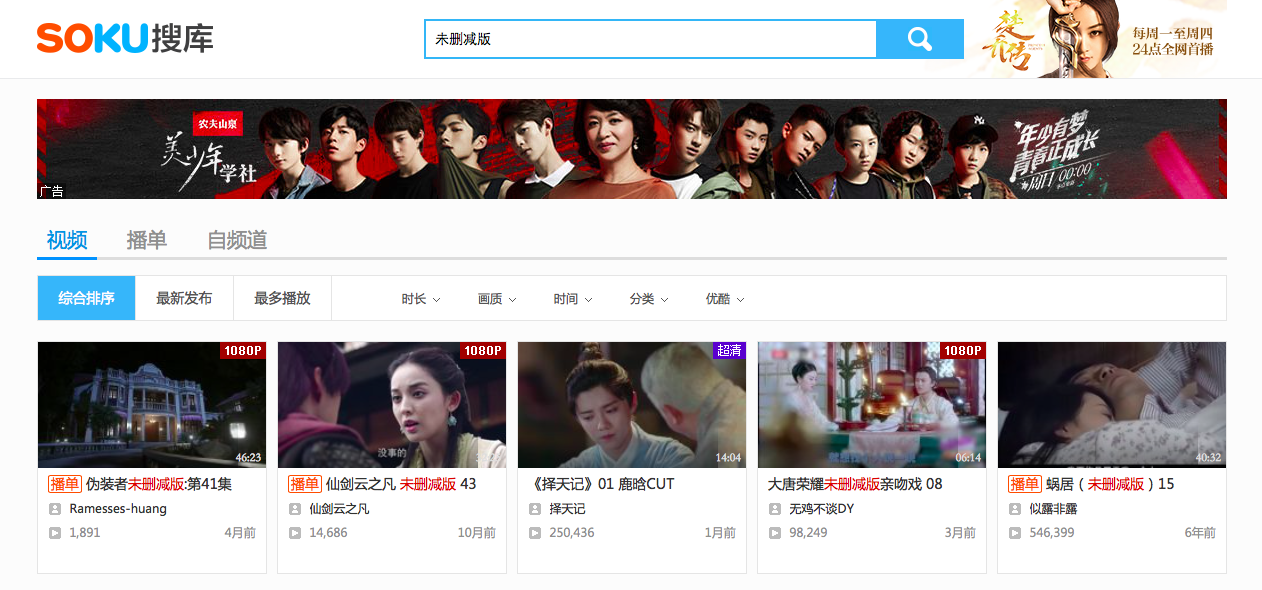
Task: Visit uploader 似露非露 channel
Action: (x=1053, y=509)
